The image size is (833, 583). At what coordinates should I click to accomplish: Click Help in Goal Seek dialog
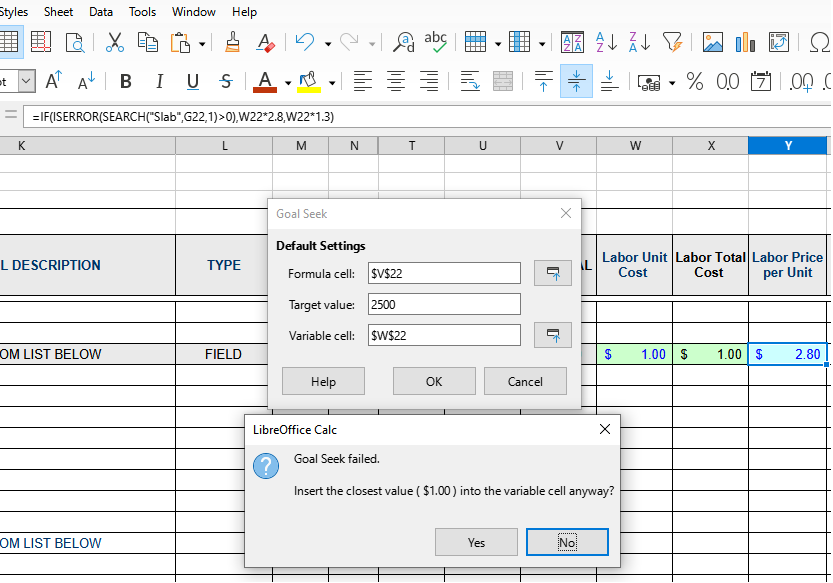(323, 381)
